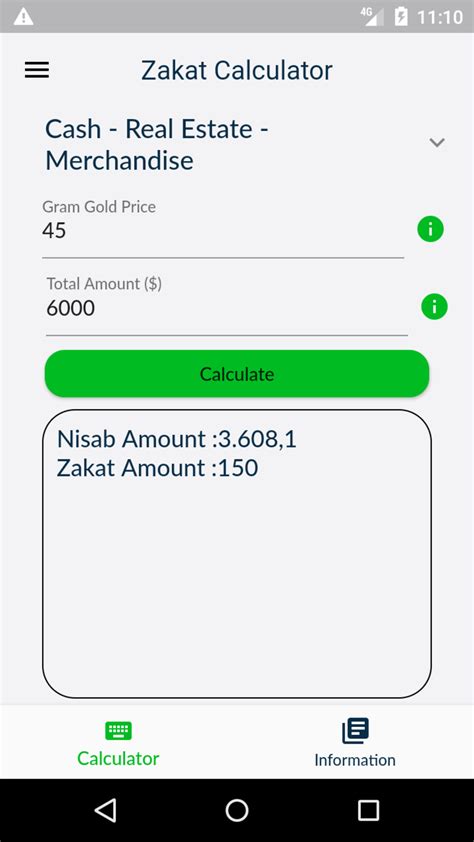Open the Cash - Real Estate - Merchandise selector
The image size is (474, 842).
point(236,145)
